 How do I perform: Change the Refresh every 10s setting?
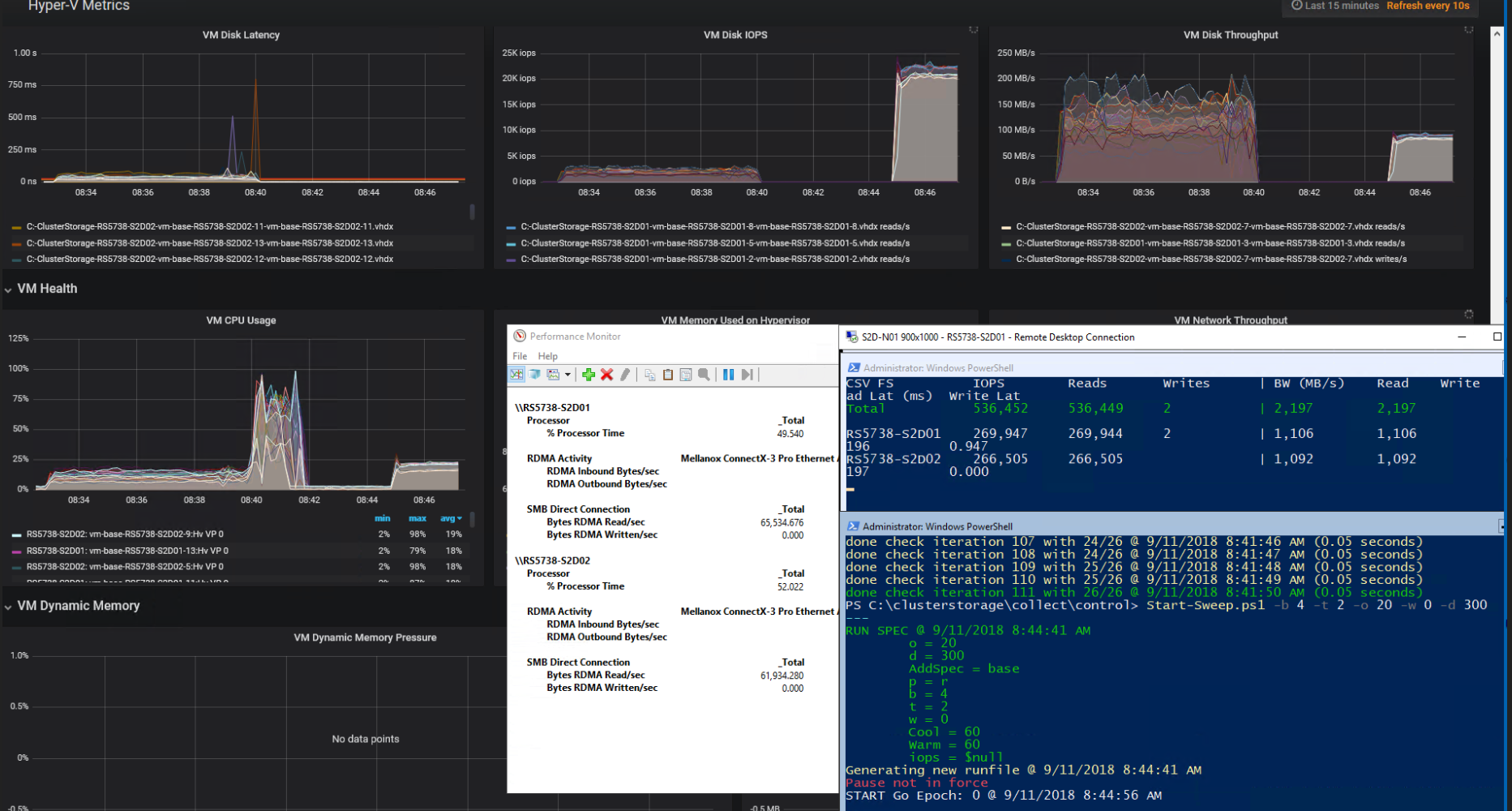tap(1428, 6)
